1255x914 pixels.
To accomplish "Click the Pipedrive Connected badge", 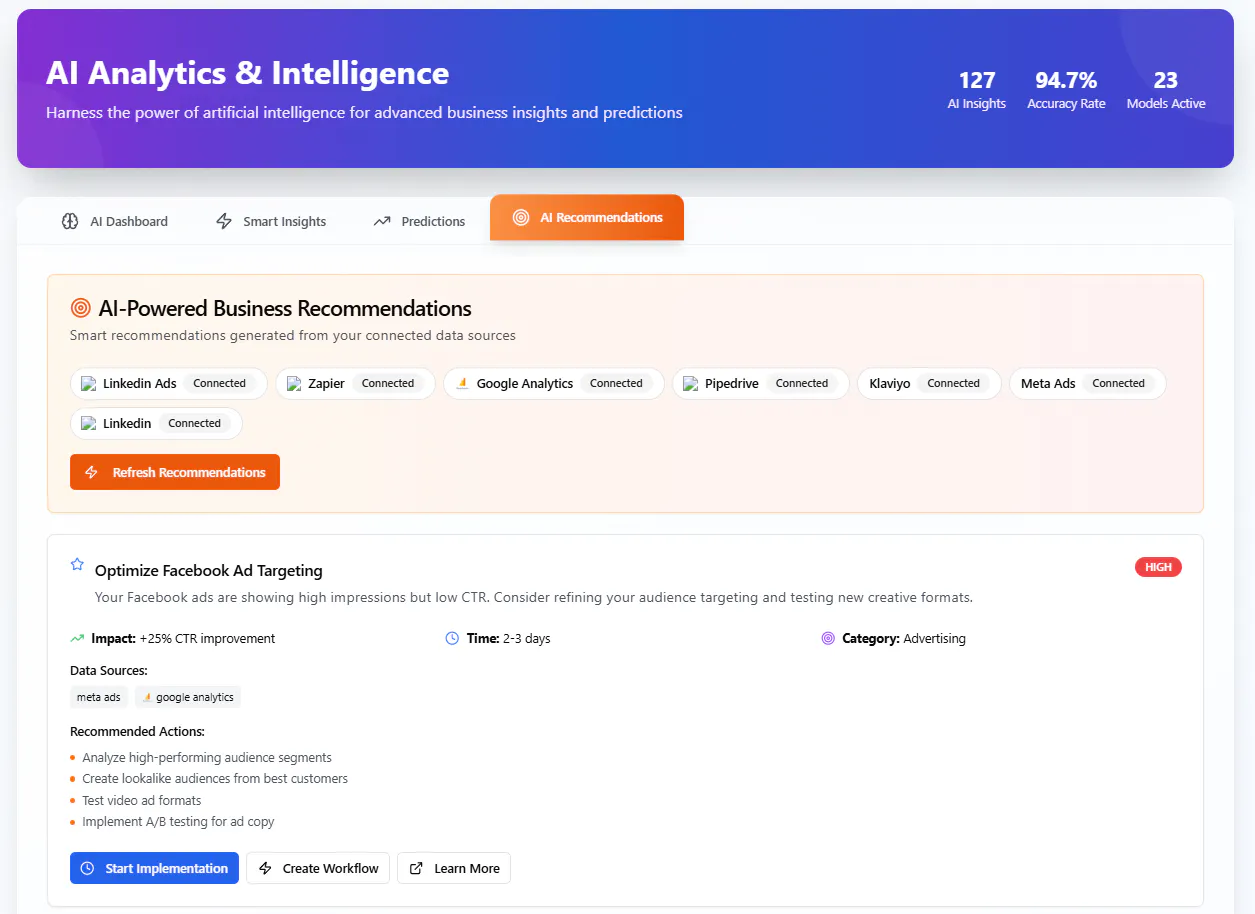I will [802, 383].
